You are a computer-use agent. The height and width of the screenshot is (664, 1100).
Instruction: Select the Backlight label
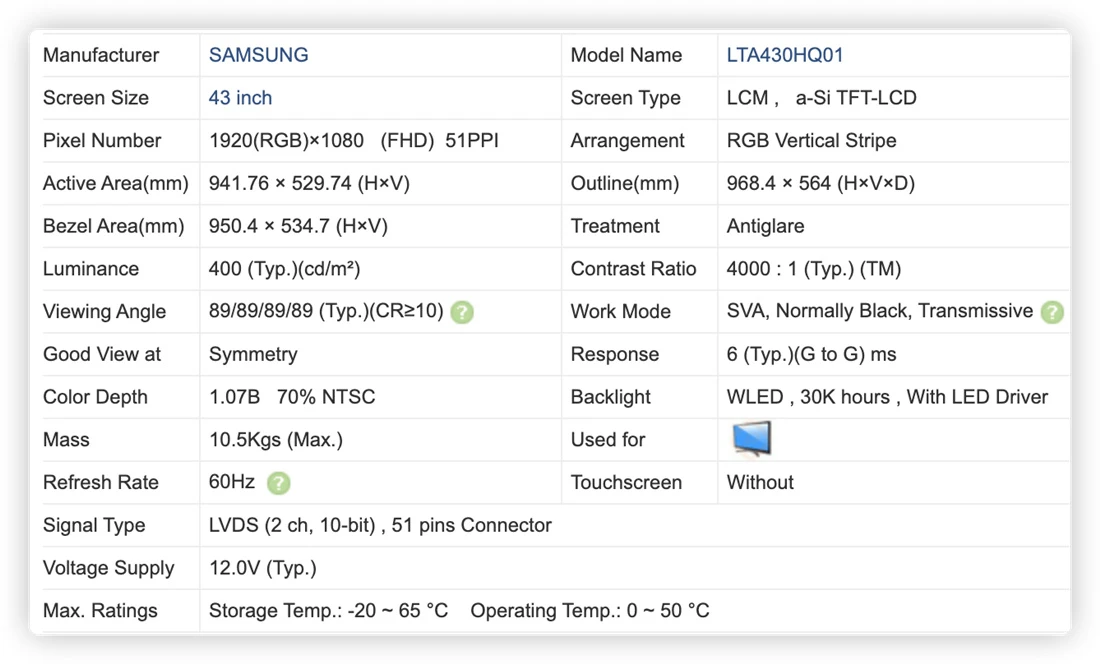click(611, 398)
